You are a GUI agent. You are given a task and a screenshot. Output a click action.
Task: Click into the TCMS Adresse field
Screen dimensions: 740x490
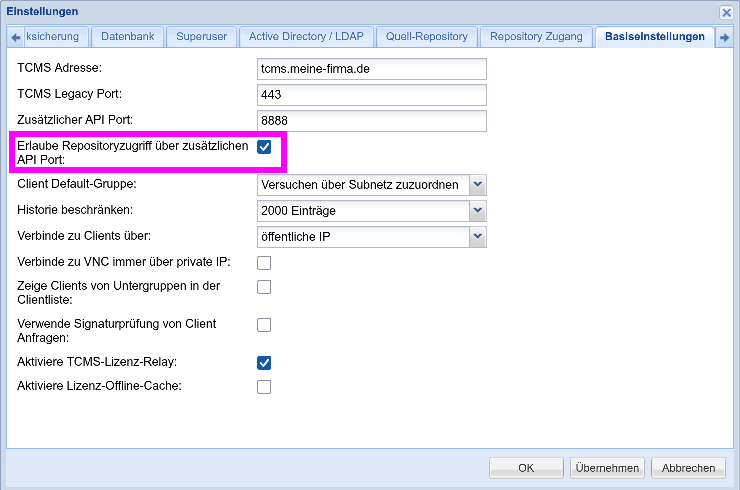click(372, 69)
